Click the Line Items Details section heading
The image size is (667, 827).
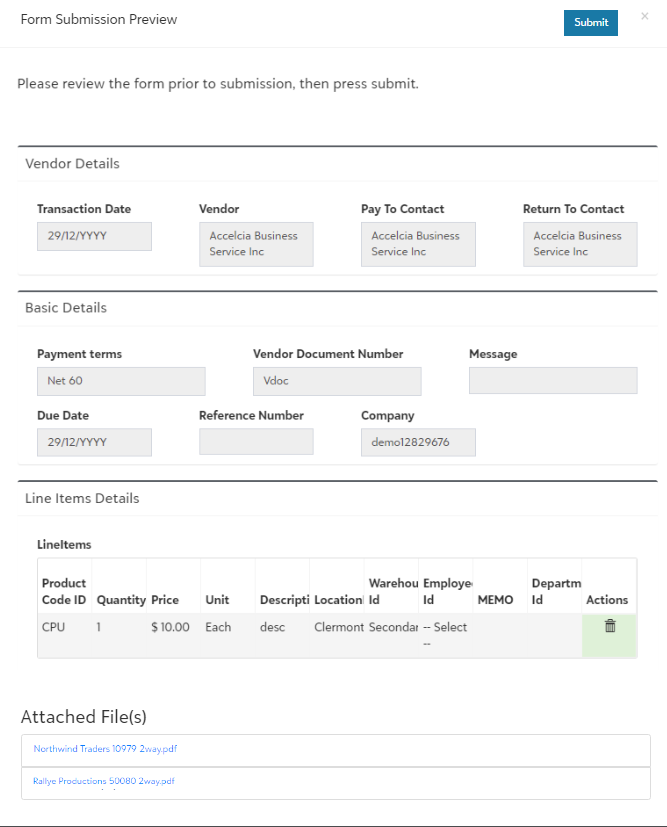click(82, 498)
